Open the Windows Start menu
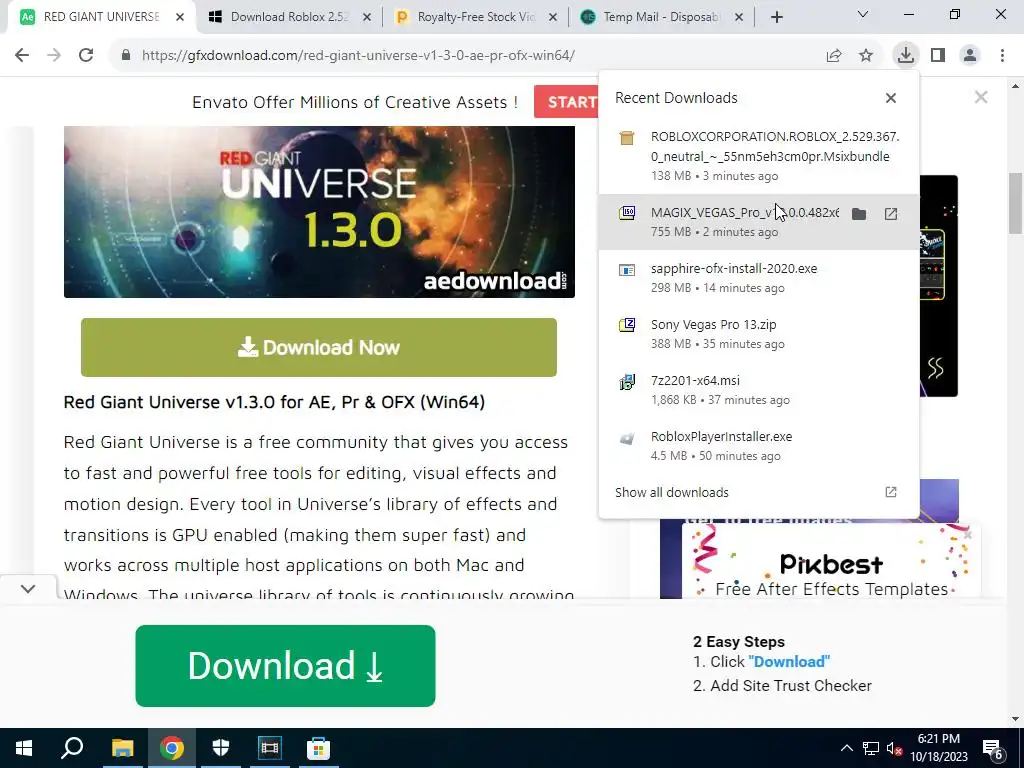The height and width of the screenshot is (768, 1024). coord(24,748)
